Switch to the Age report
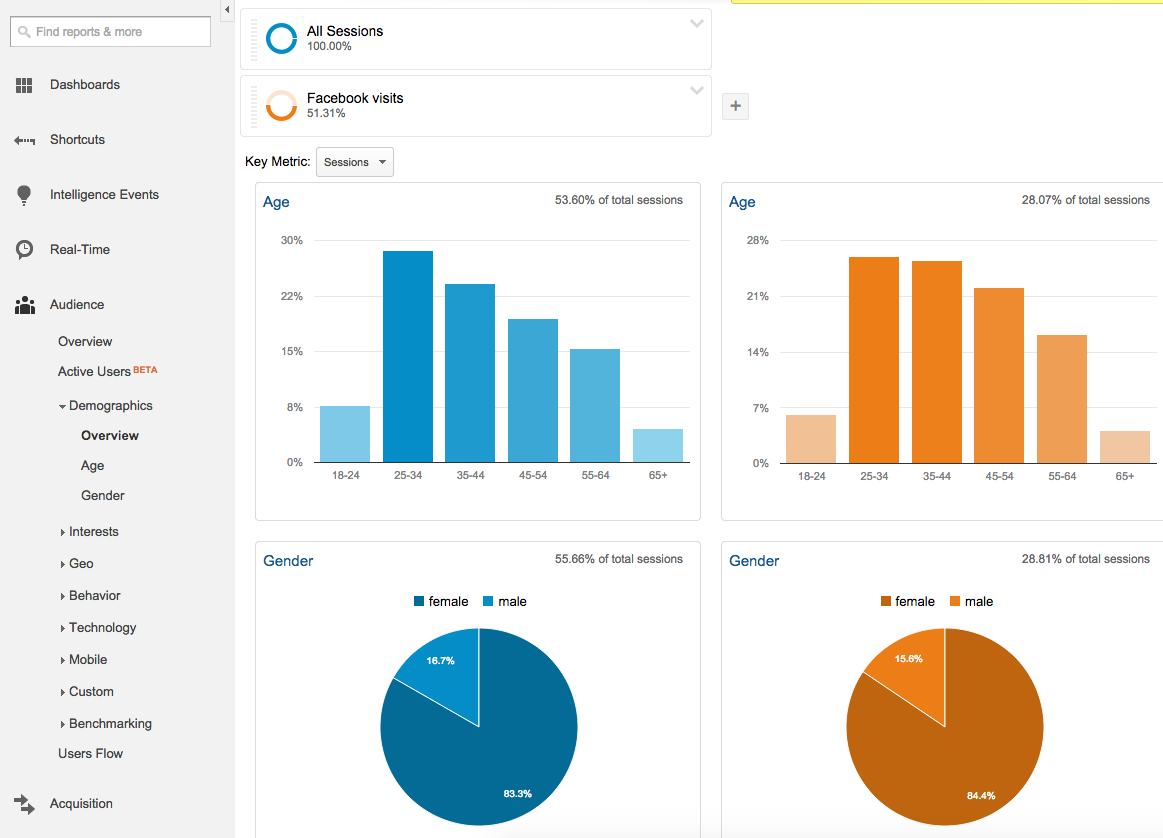The image size is (1163, 838). point(92,465)
